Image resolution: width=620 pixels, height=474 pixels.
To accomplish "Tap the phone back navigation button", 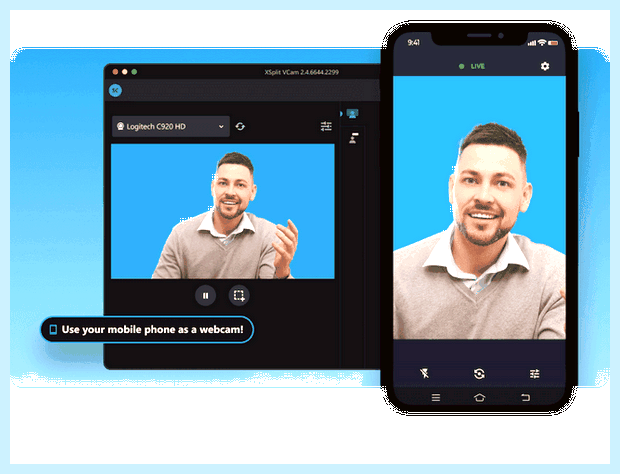I will click(x=525, y=397).
